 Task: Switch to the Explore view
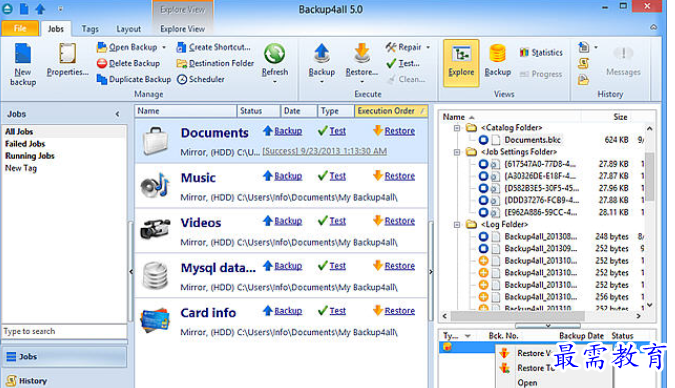[461, 63]
